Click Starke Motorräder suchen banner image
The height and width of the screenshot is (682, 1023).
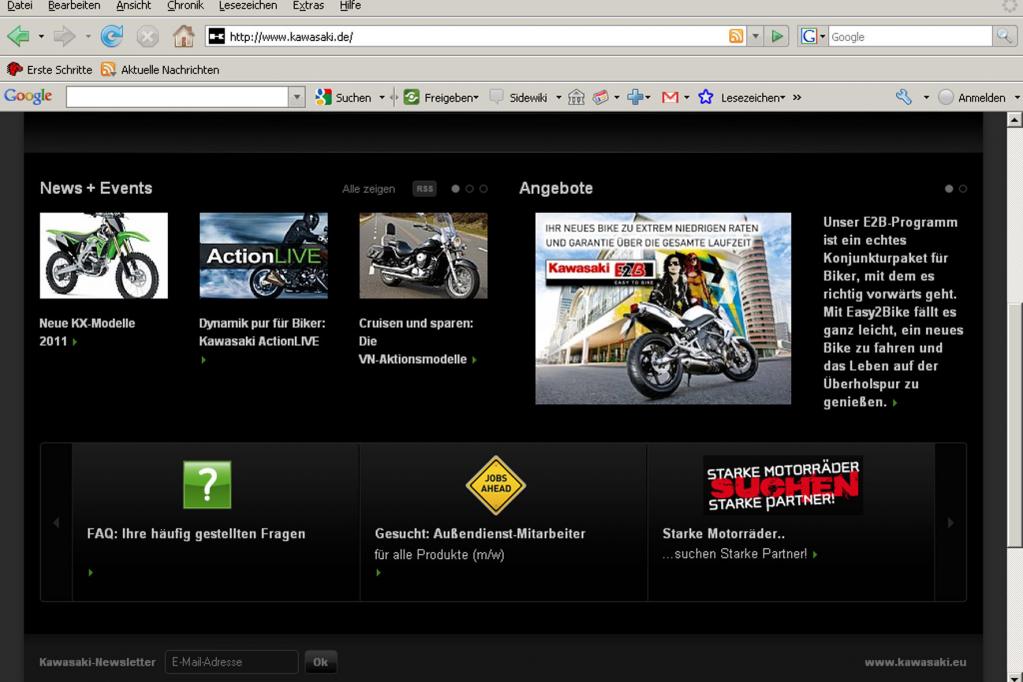tap(783, 485)
